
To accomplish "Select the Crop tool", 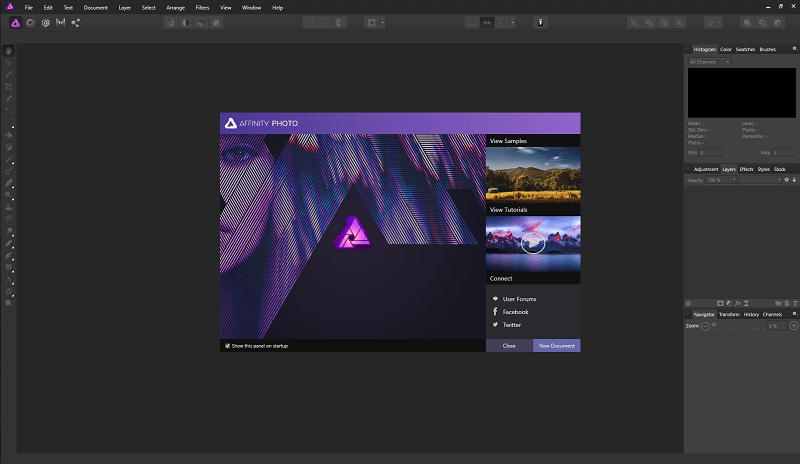I will (9, 87).
